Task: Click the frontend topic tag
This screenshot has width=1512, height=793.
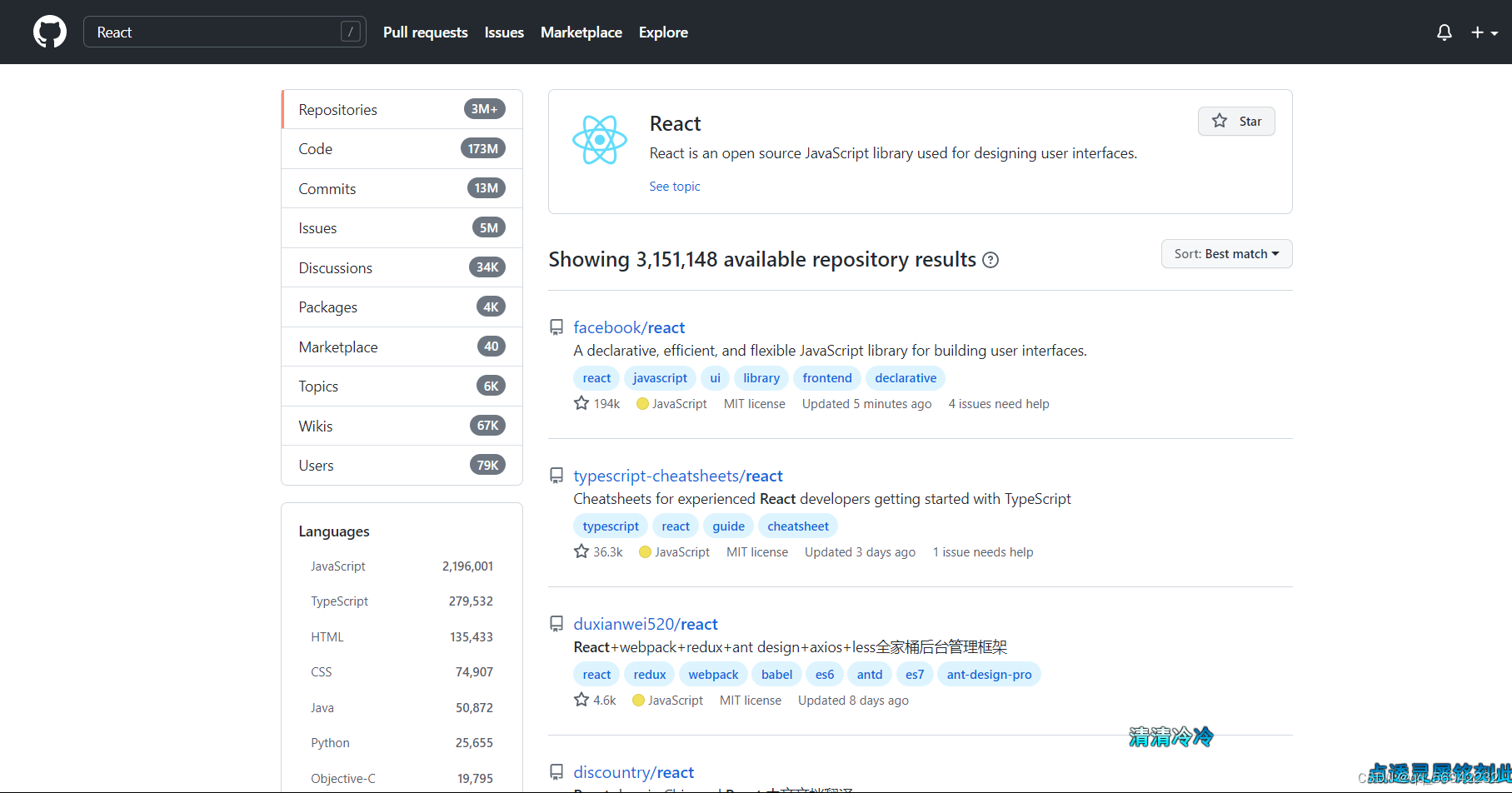Action: coord(827,378)
